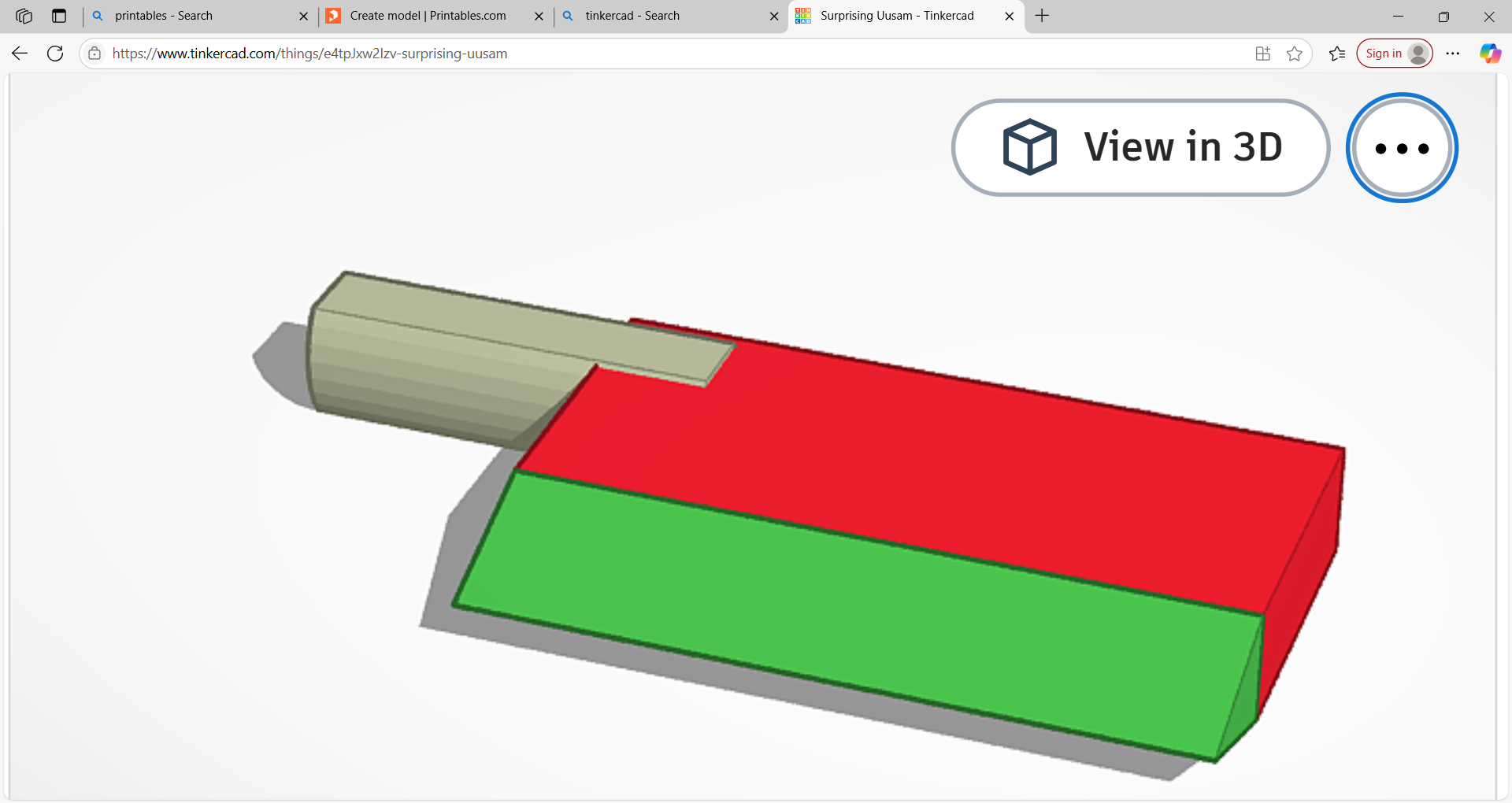This screenshot has height=803, width=1512.
Task: Click the View in 3D button
Action: (x=1140, y=147)
